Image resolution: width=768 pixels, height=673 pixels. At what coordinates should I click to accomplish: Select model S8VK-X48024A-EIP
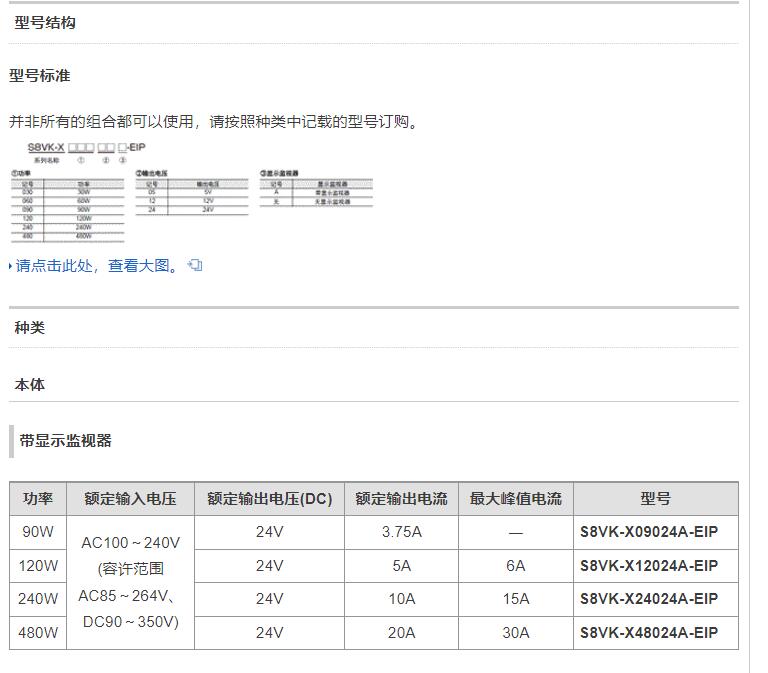[649, 633]
